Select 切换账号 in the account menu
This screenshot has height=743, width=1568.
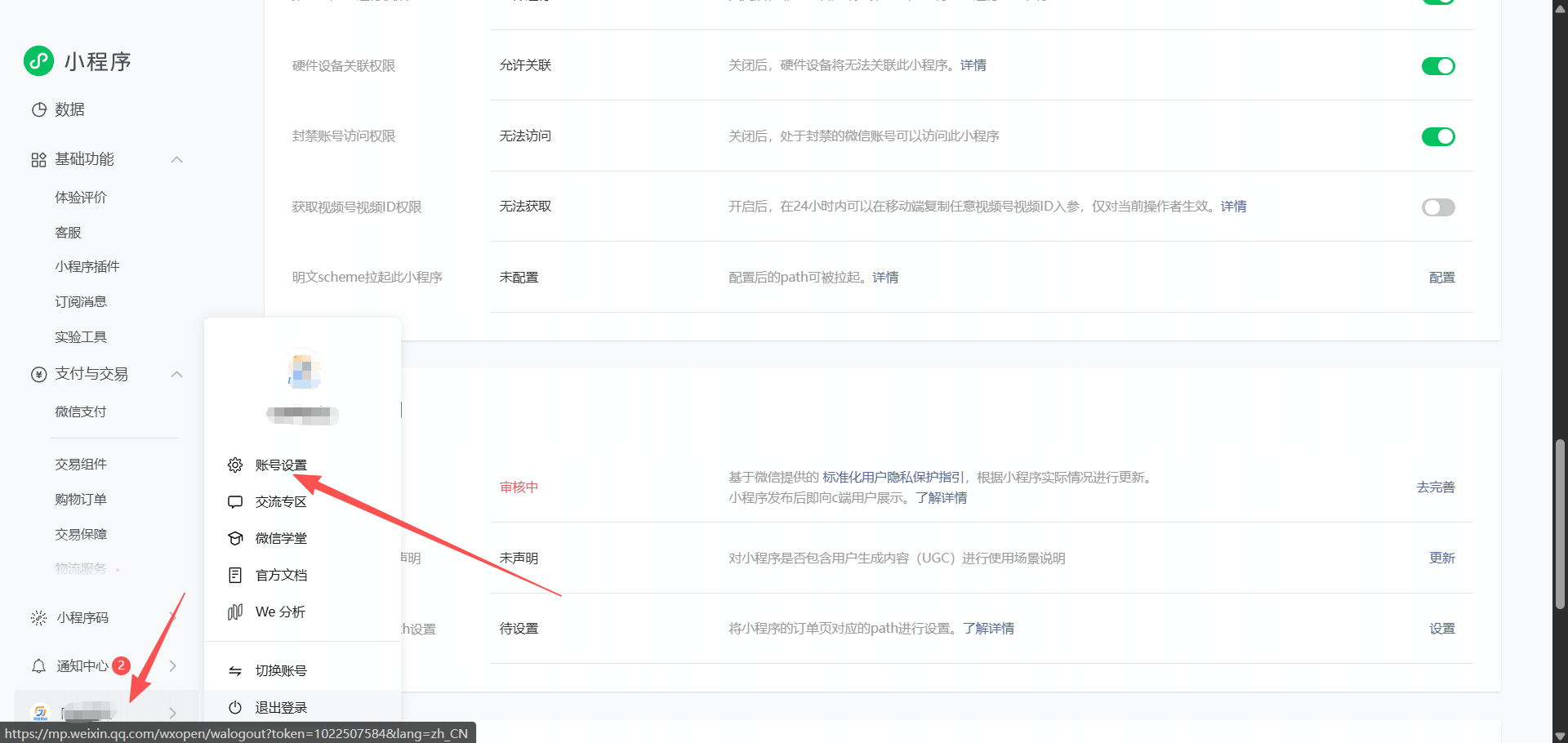point(280,670)
